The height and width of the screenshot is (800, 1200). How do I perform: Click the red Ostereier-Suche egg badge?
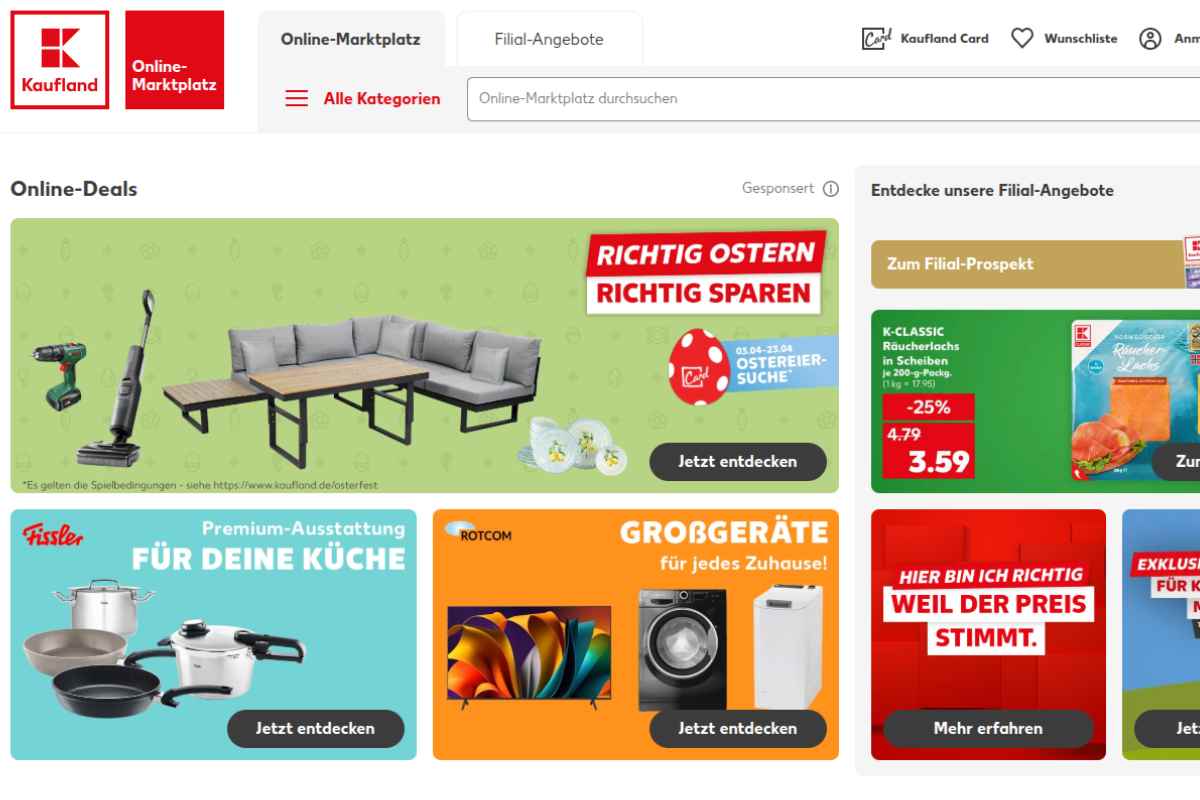click(x=699, y=365)
